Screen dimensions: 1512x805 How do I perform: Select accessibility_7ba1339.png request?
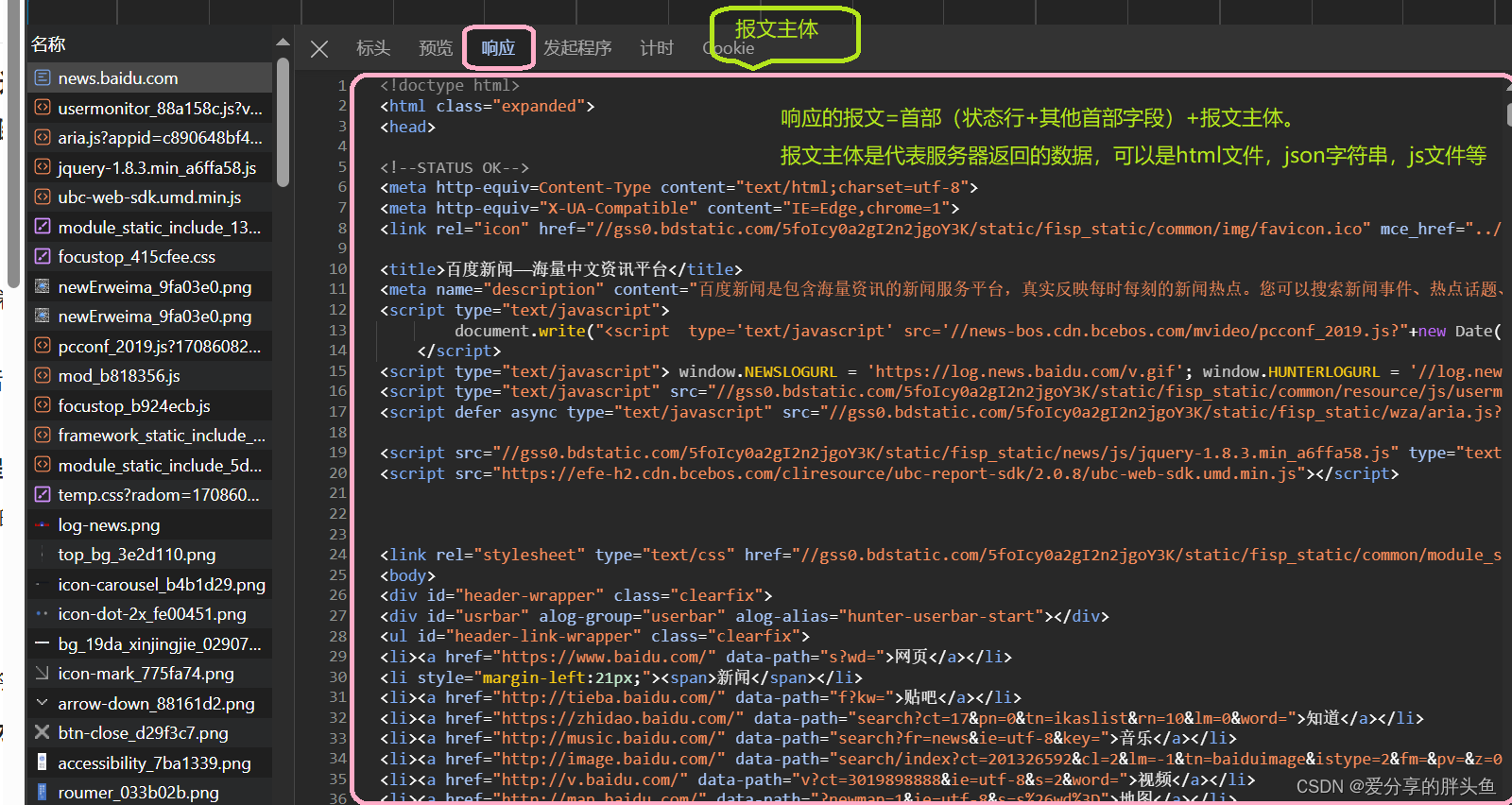point(150,762)
